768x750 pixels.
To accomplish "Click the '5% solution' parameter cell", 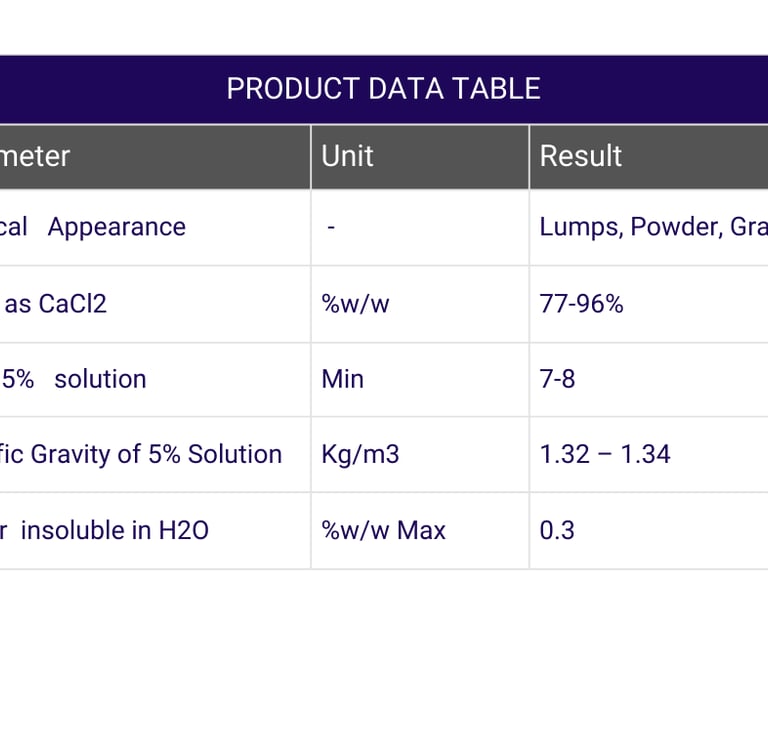I will (x=76, y=379).
